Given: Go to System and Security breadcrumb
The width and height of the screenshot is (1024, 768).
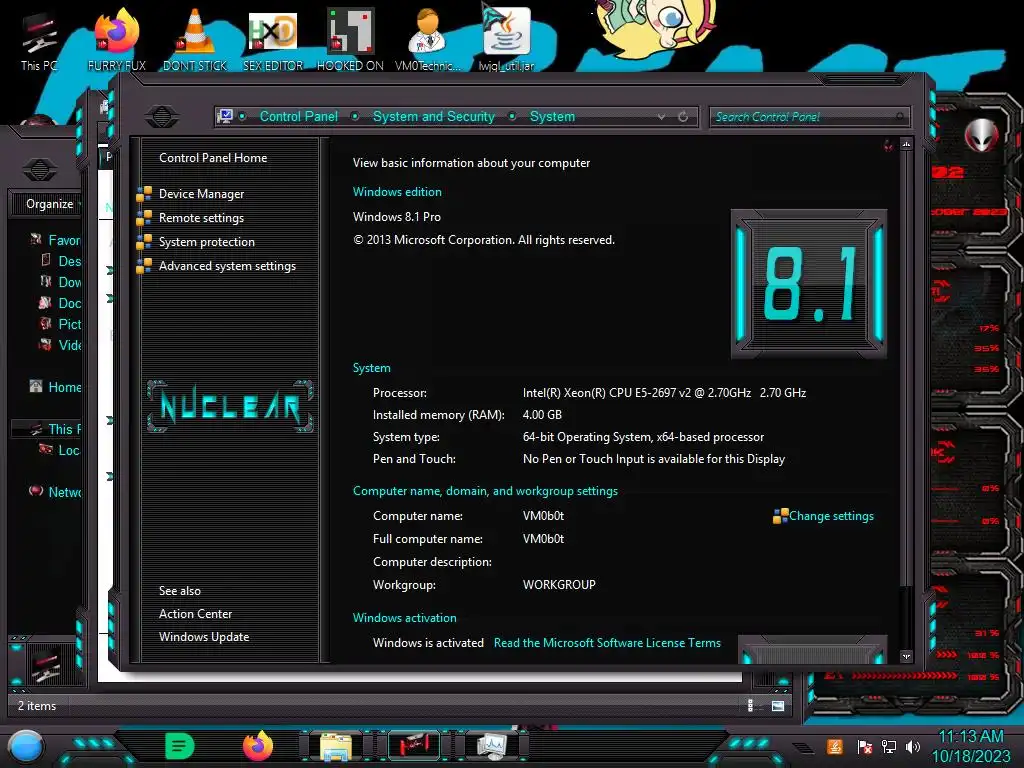Looking at the screenshot, I should [x=434, y=116].
